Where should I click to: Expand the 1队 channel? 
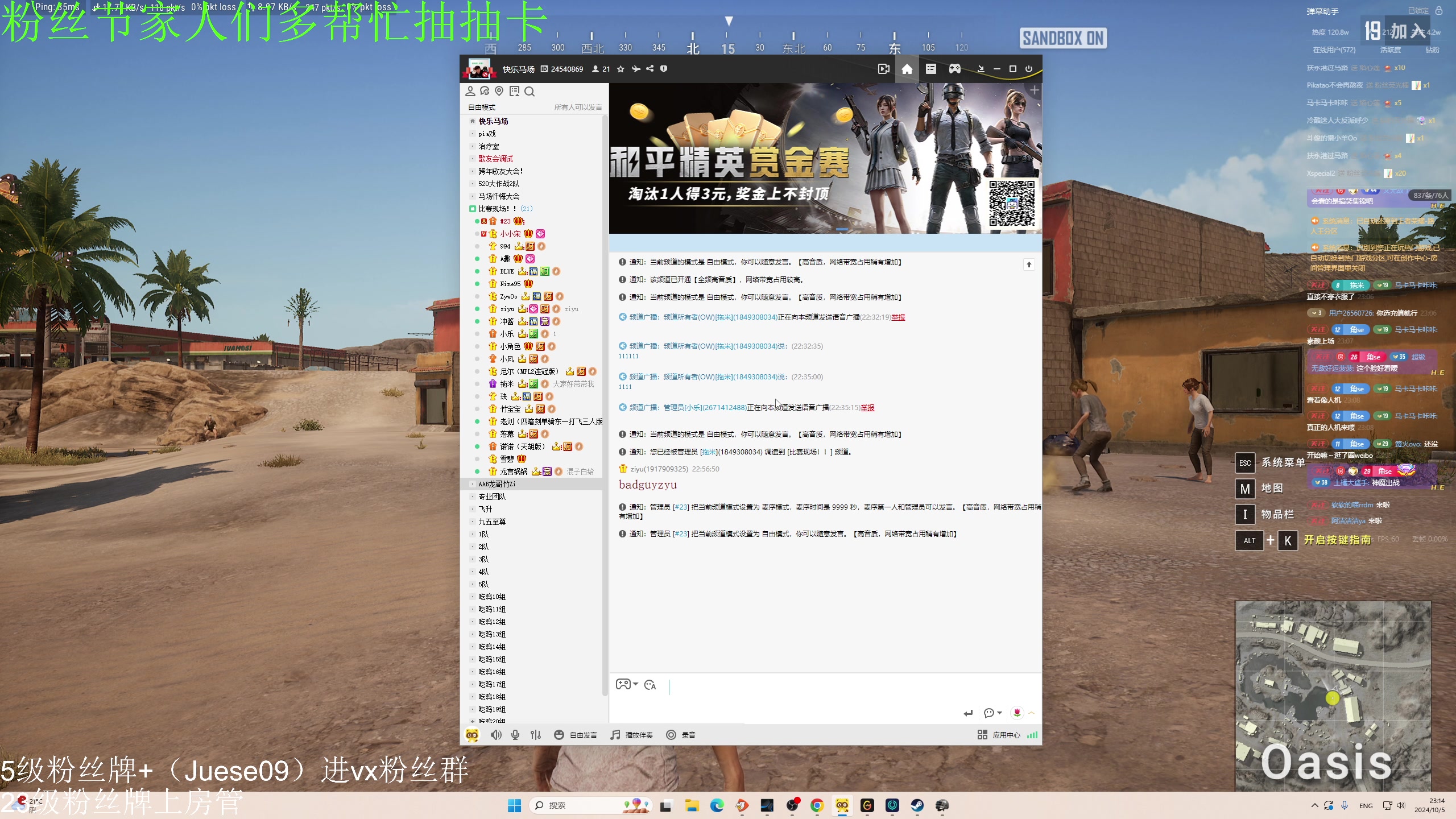click(x=472, y=534)
